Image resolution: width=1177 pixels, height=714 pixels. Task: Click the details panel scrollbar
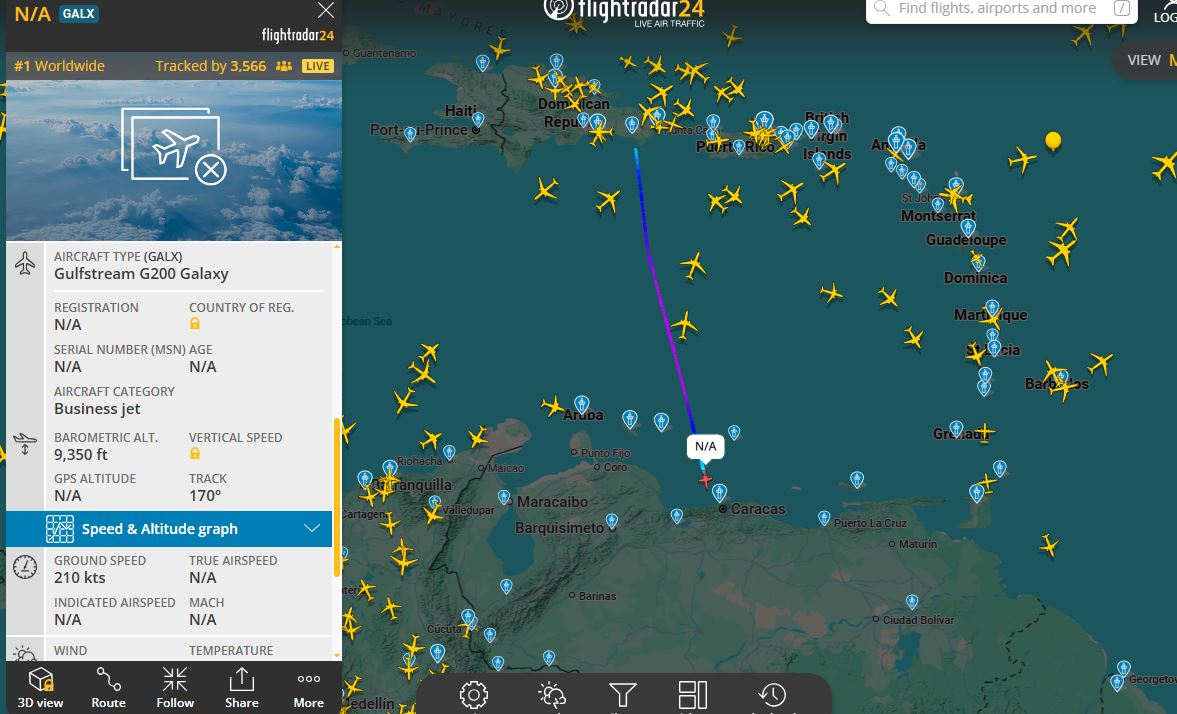[337, 498]
